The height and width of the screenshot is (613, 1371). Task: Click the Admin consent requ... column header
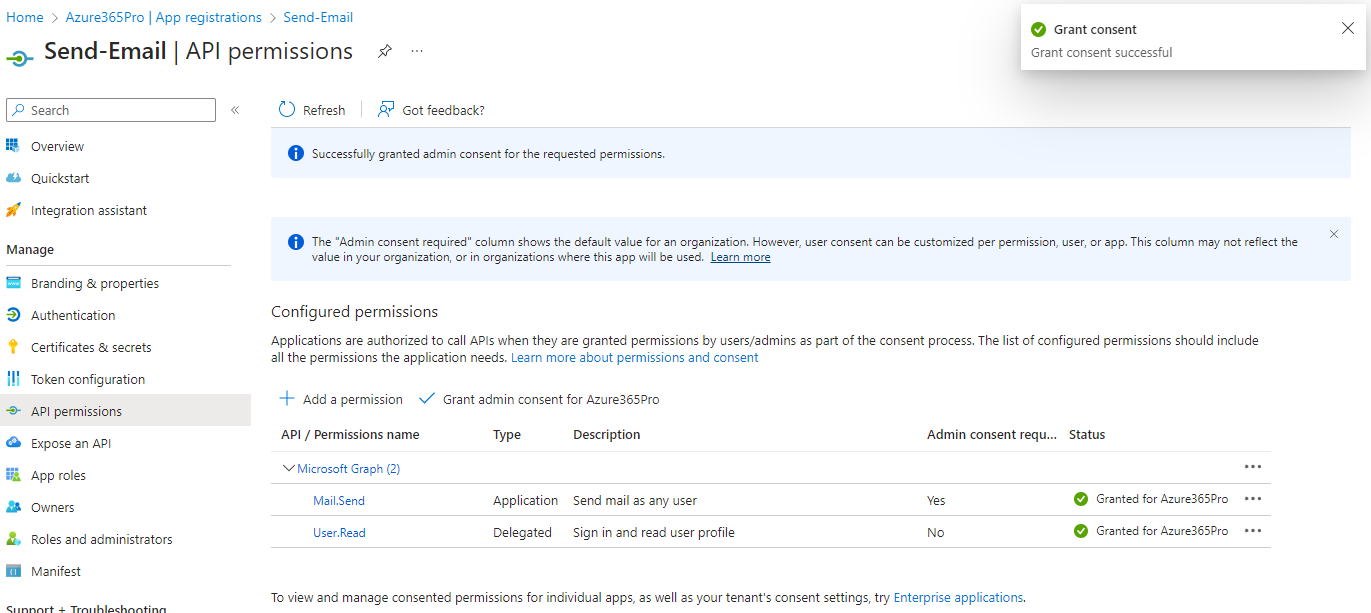(x=992, y=434)
